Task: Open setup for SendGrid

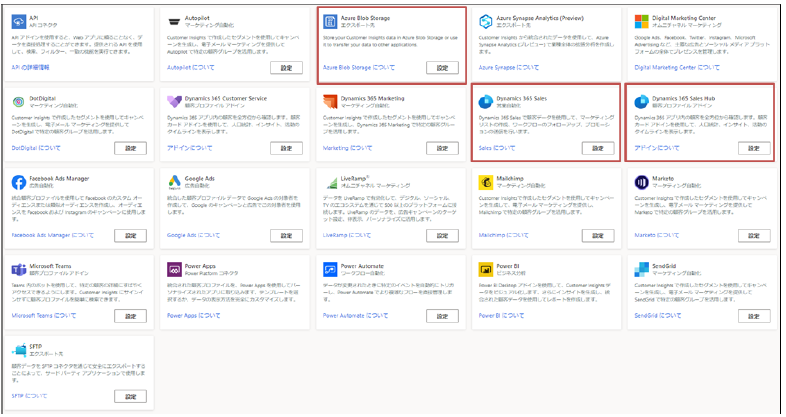Action: 754,316
